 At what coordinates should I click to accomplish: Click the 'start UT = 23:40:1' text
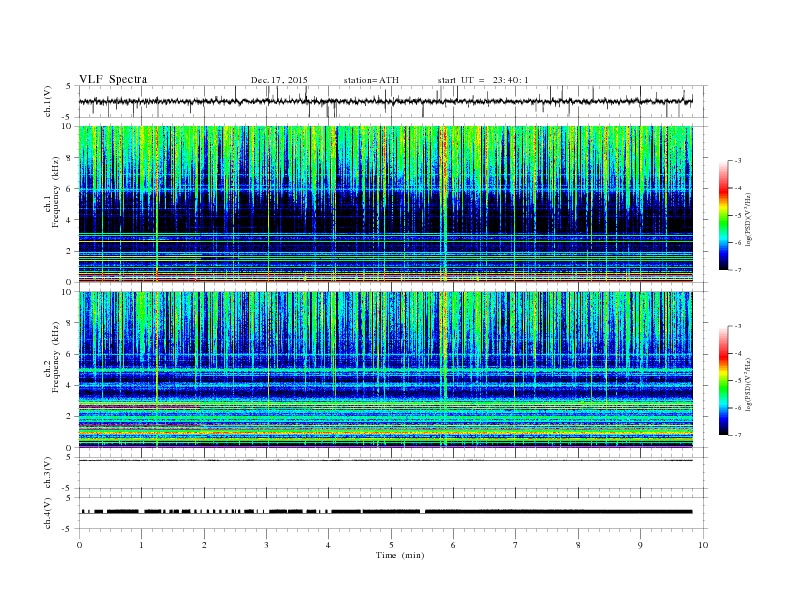[483, 80]
